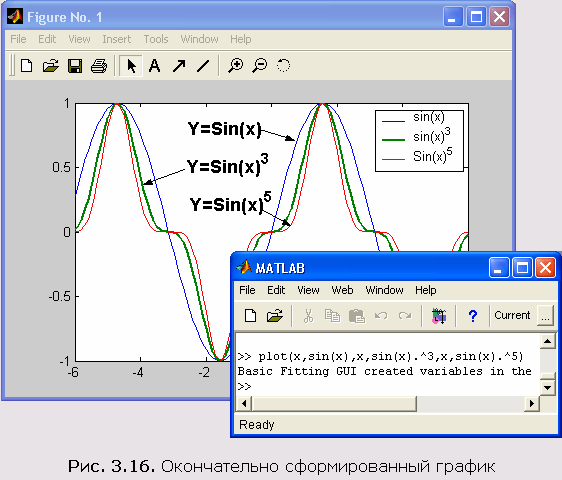Click the Ready status bar text
This screenshot has height=480, width=562.
(257, 424)
